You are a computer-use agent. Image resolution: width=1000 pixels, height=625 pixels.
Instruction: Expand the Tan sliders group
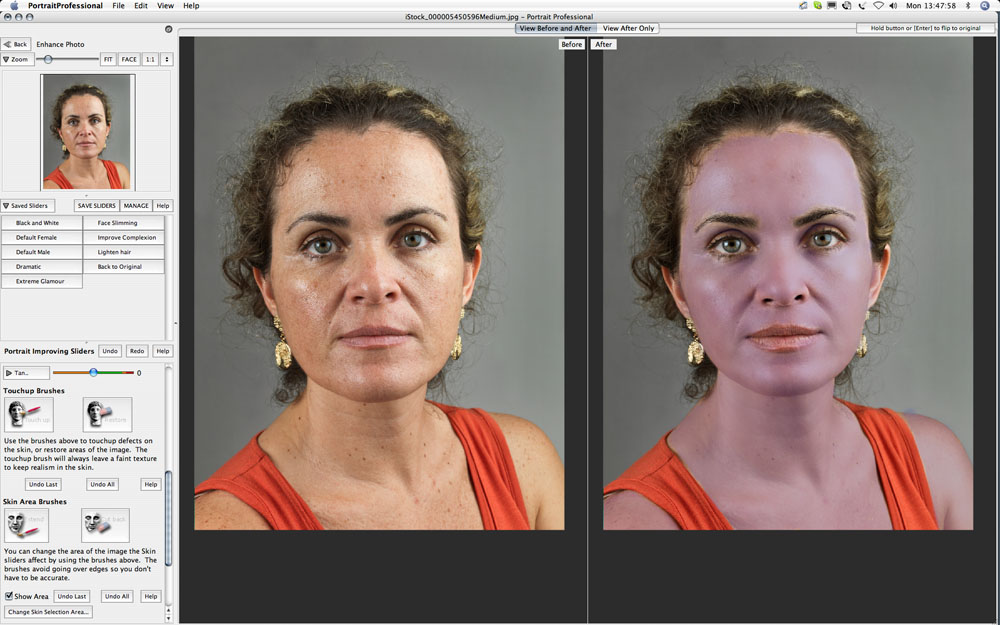[26, 373]
